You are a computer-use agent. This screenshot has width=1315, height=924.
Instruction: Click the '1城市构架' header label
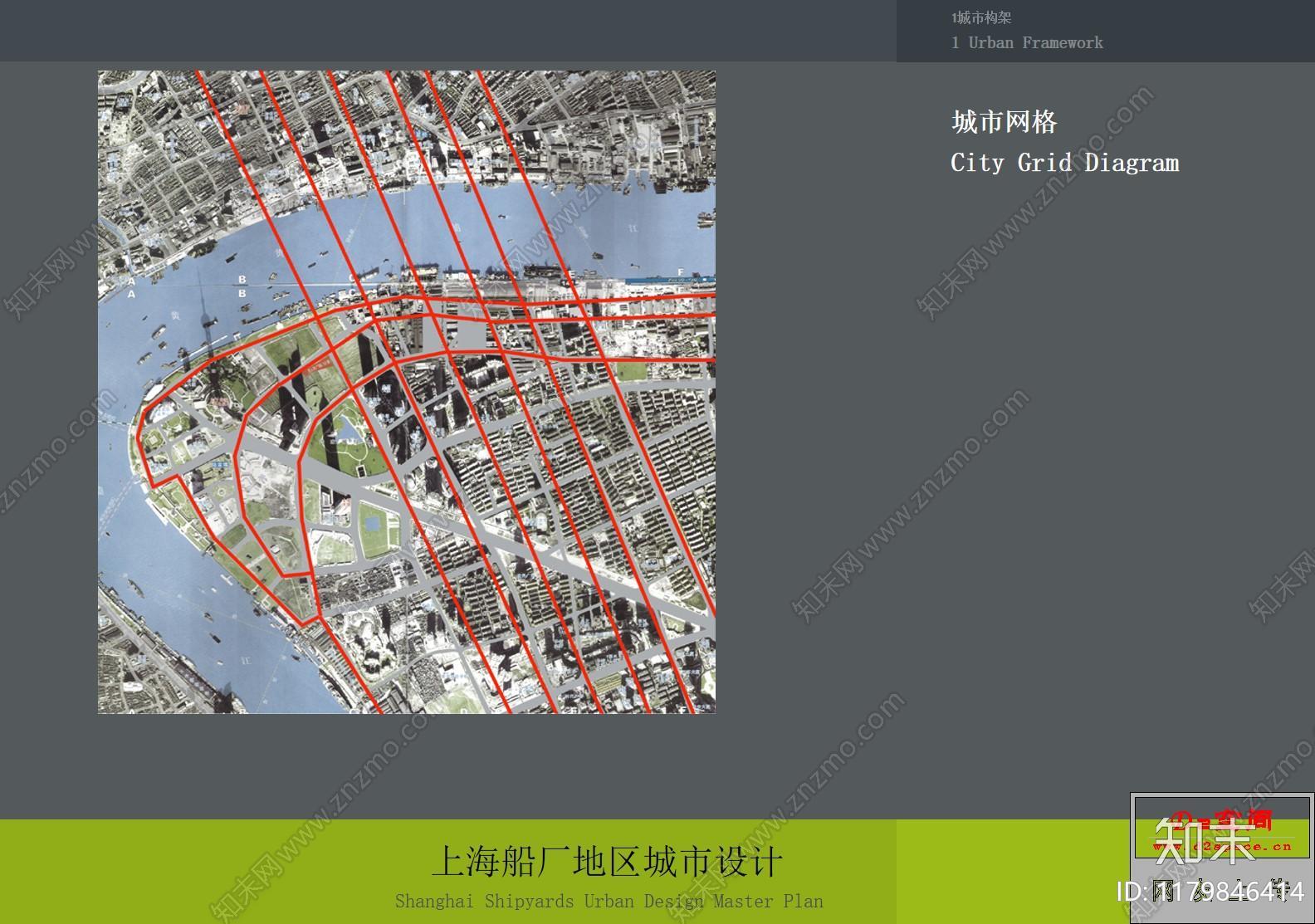(981, 17)
